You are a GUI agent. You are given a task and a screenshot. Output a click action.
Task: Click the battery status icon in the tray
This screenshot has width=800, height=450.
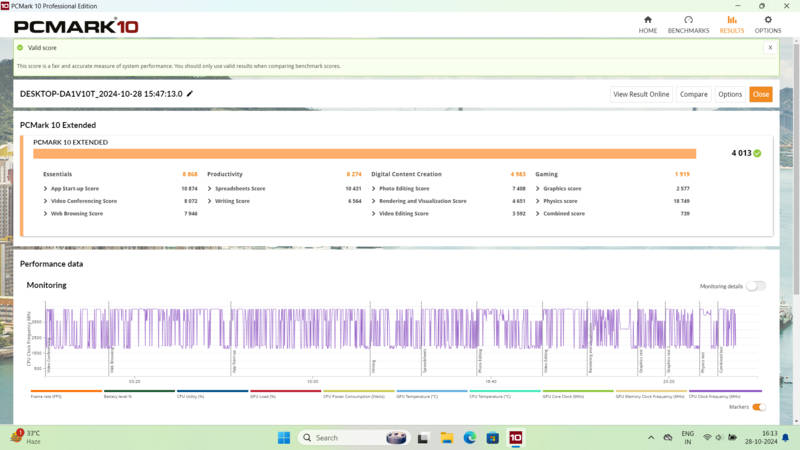(x=732, y=438)
